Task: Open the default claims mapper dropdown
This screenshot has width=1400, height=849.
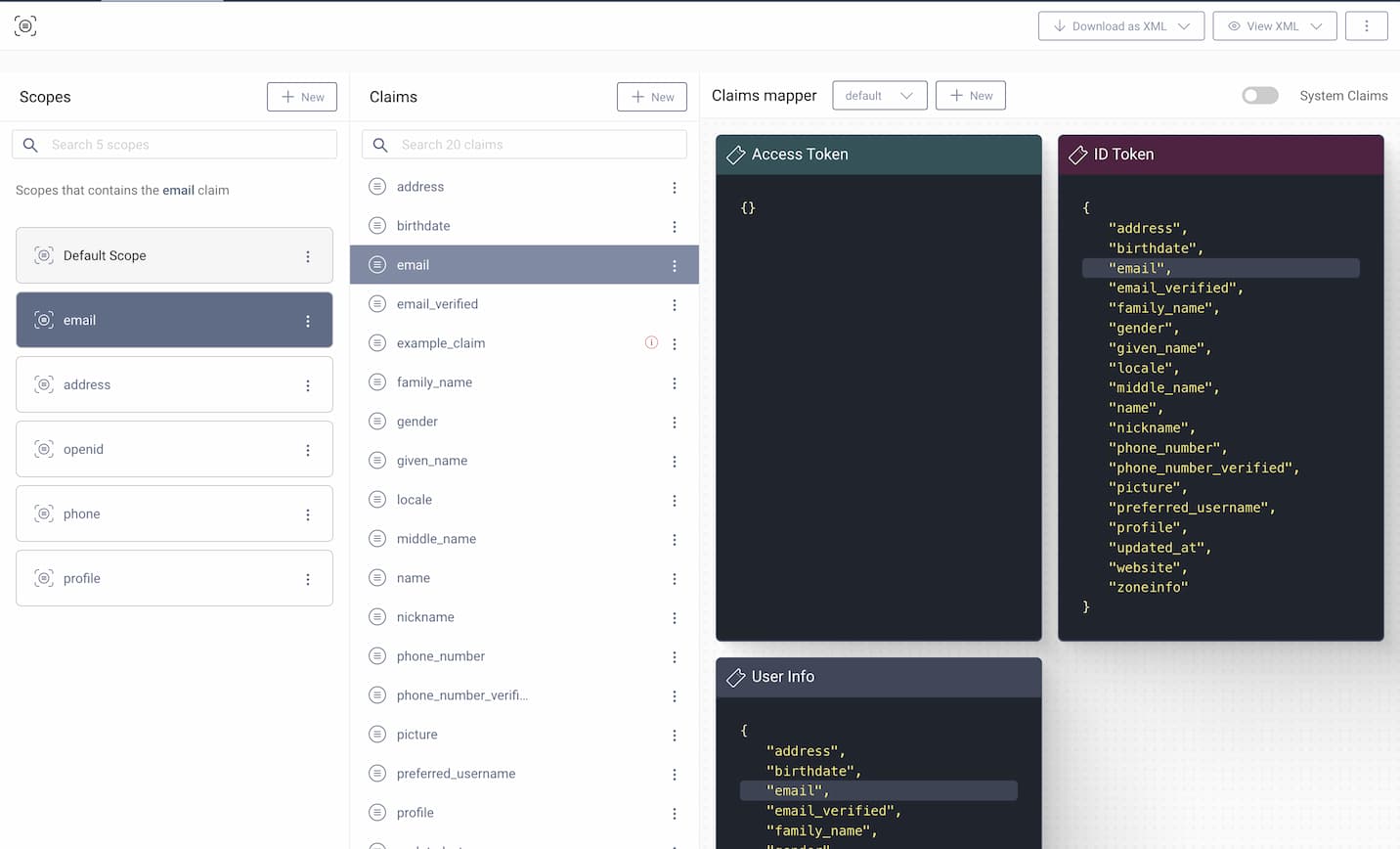Action: pyautogui.click(x=879, y=96)
